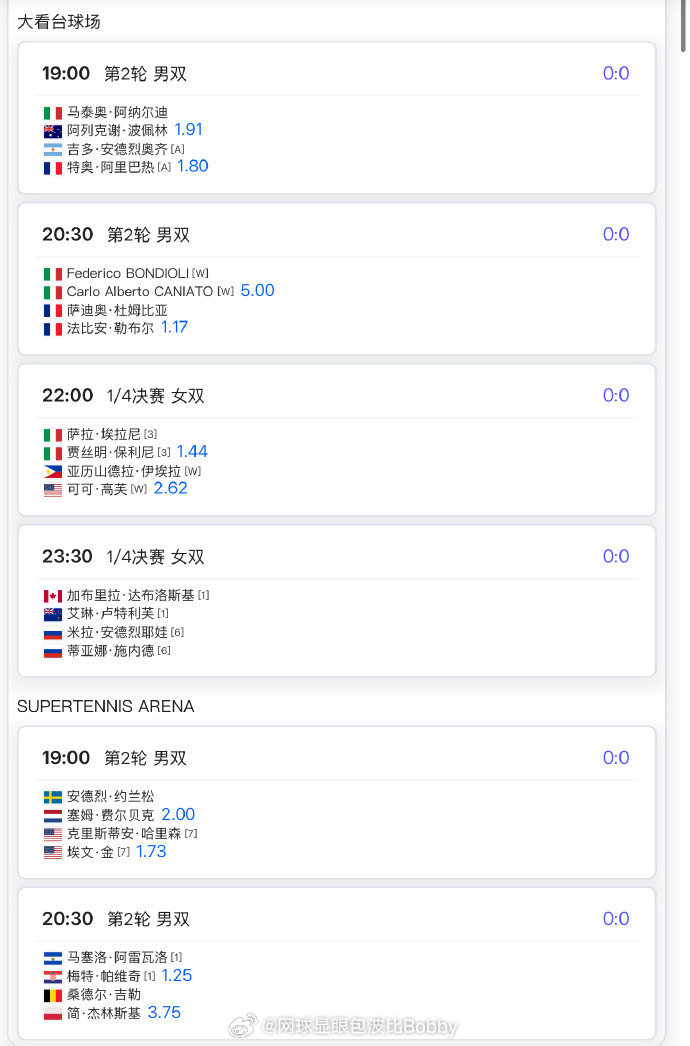This screenshot has height=1046, width=690.
Task: Open 0:0 score of 22:00 女双 match
Action: (616, 396)
